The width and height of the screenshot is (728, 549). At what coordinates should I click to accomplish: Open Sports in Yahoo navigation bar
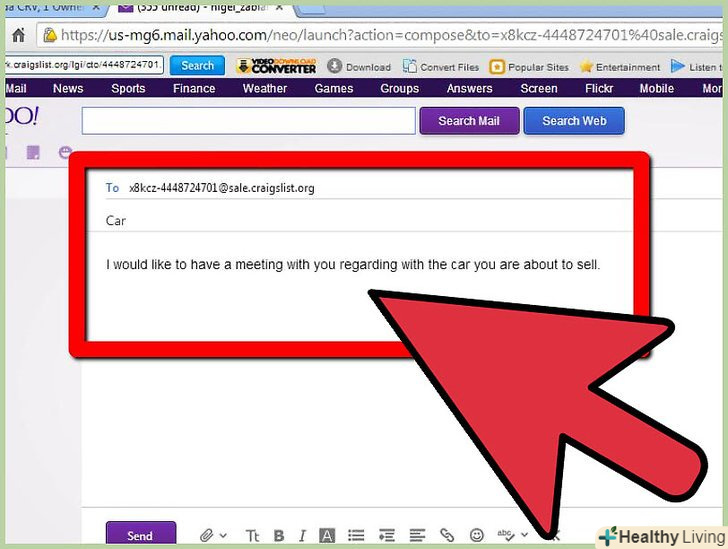point(128,88)
